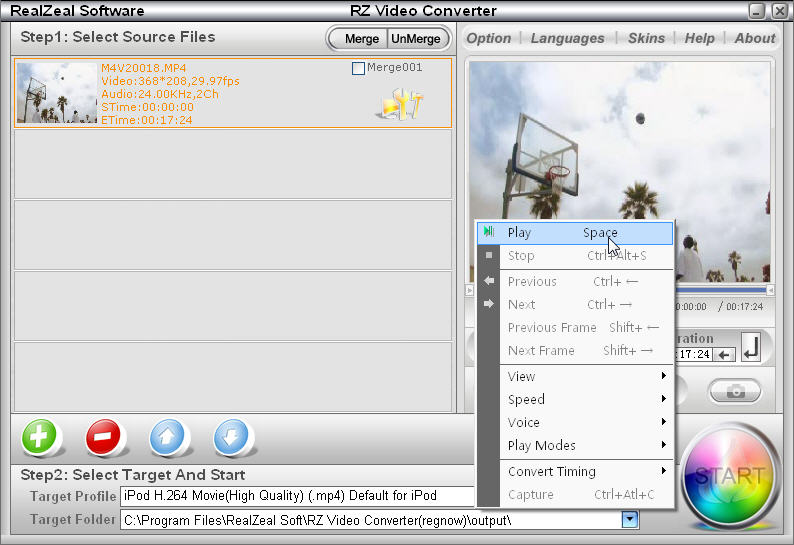Image resolution: width=794 pixels, height=545 pixels.
Task: Click the folder icon in M4V20018 row
Action: [x=399, y=104]
